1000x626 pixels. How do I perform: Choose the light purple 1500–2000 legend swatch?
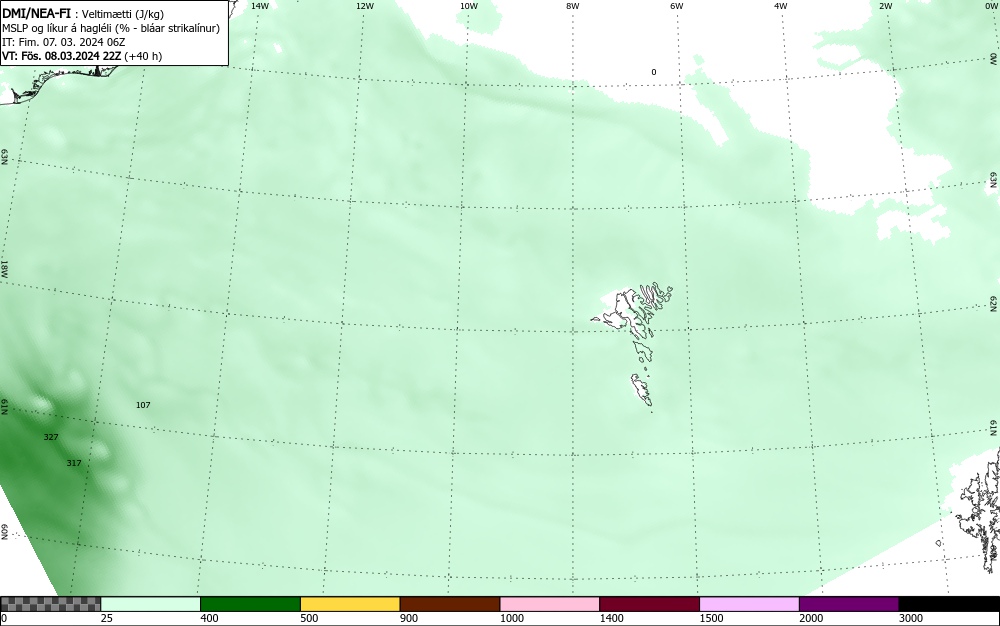click(749, 604)
